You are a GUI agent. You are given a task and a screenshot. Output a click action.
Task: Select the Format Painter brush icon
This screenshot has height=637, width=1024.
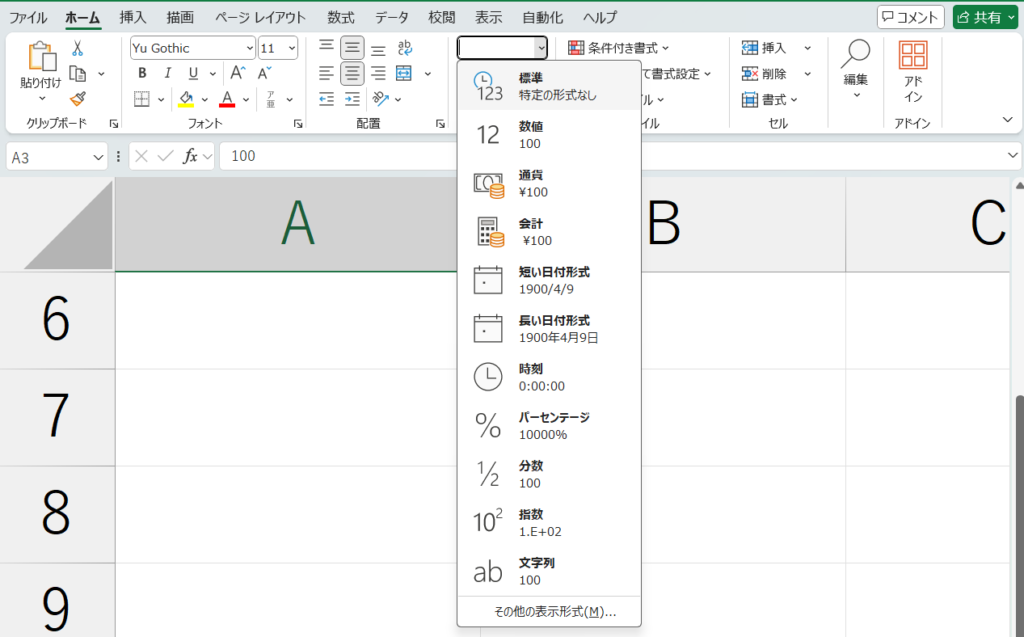pyautogui.click(x=77, y=98)
